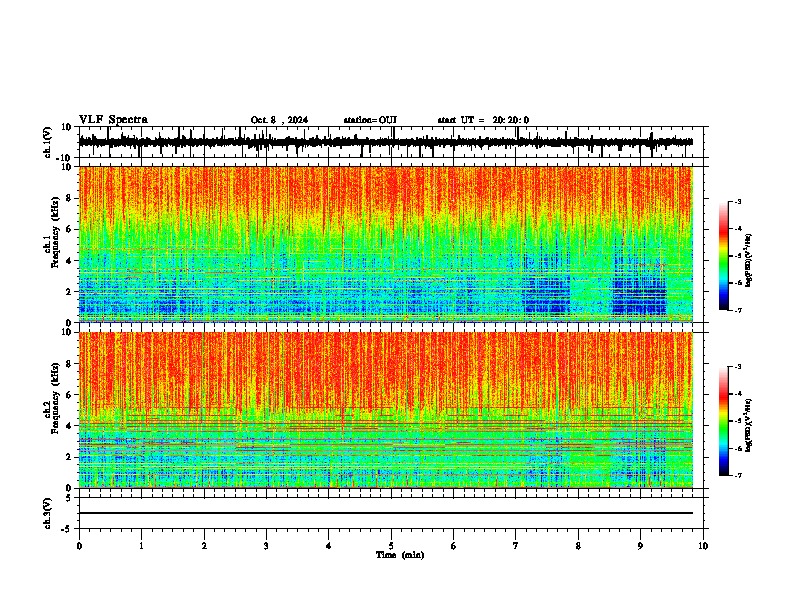Click the "8" kHz tick of ch.2 spectrogram
This screenshot has width=792, height=612.
(70, 364)
